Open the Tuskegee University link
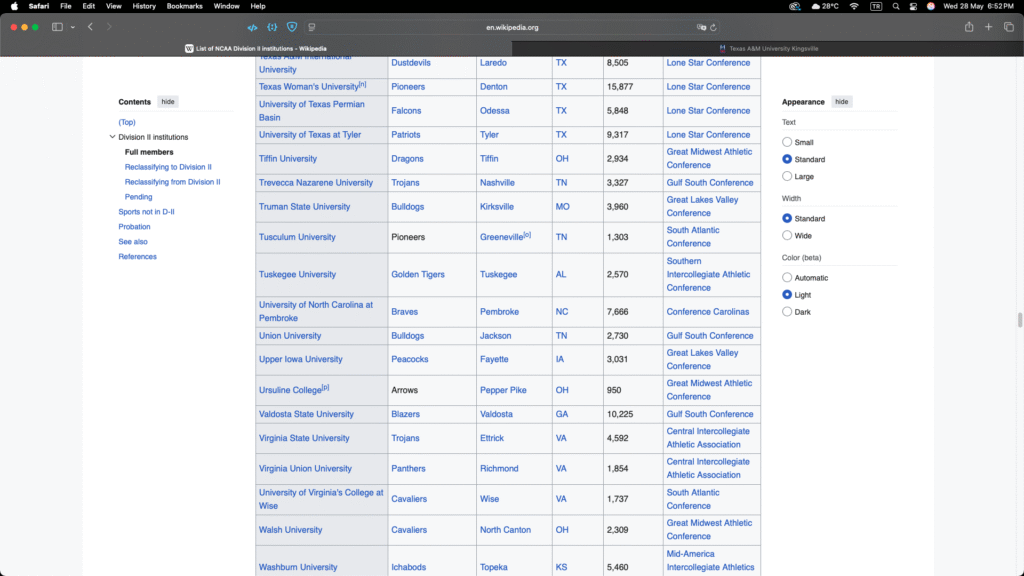Image resolution: width=1024 pixels, height=576 pixels. [297, 274]
